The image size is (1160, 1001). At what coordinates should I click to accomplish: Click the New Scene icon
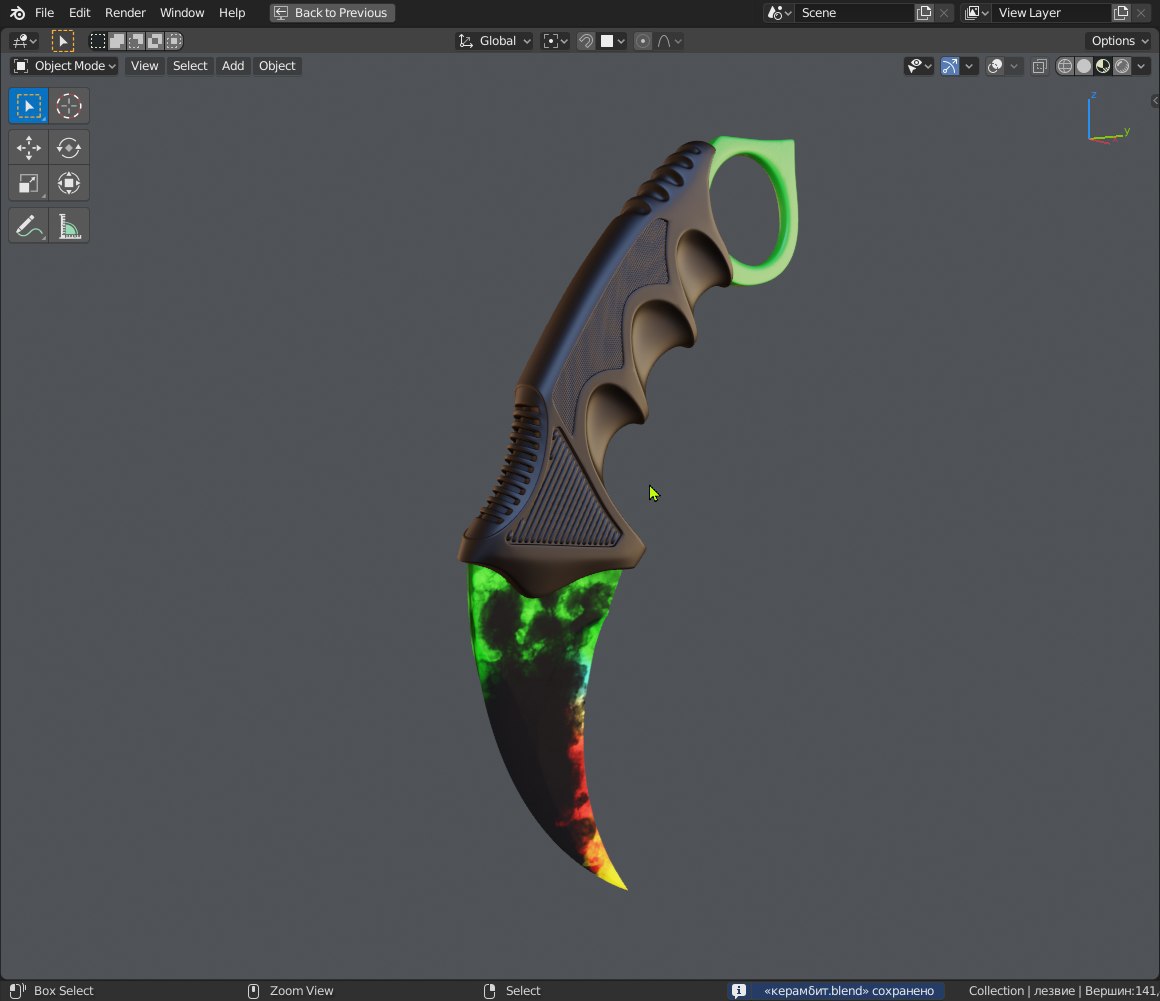[924, 13]
